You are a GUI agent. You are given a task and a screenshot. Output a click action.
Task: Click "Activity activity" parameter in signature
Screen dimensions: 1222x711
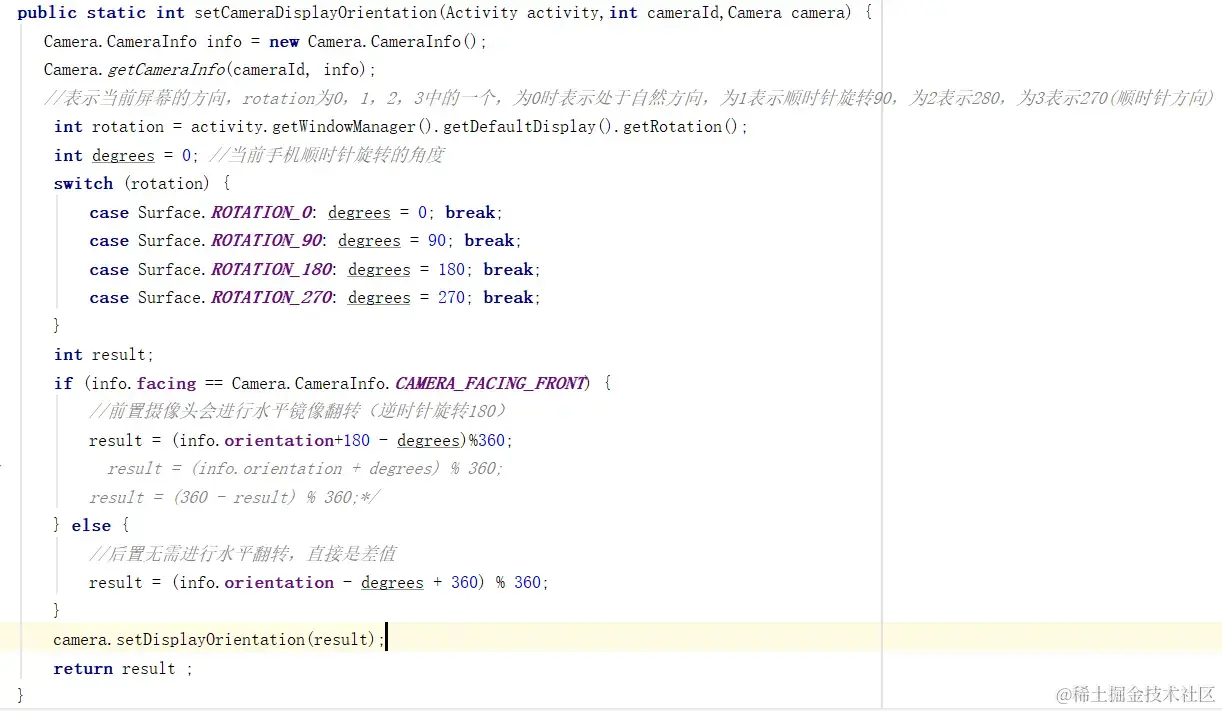[x=522, y=13]
